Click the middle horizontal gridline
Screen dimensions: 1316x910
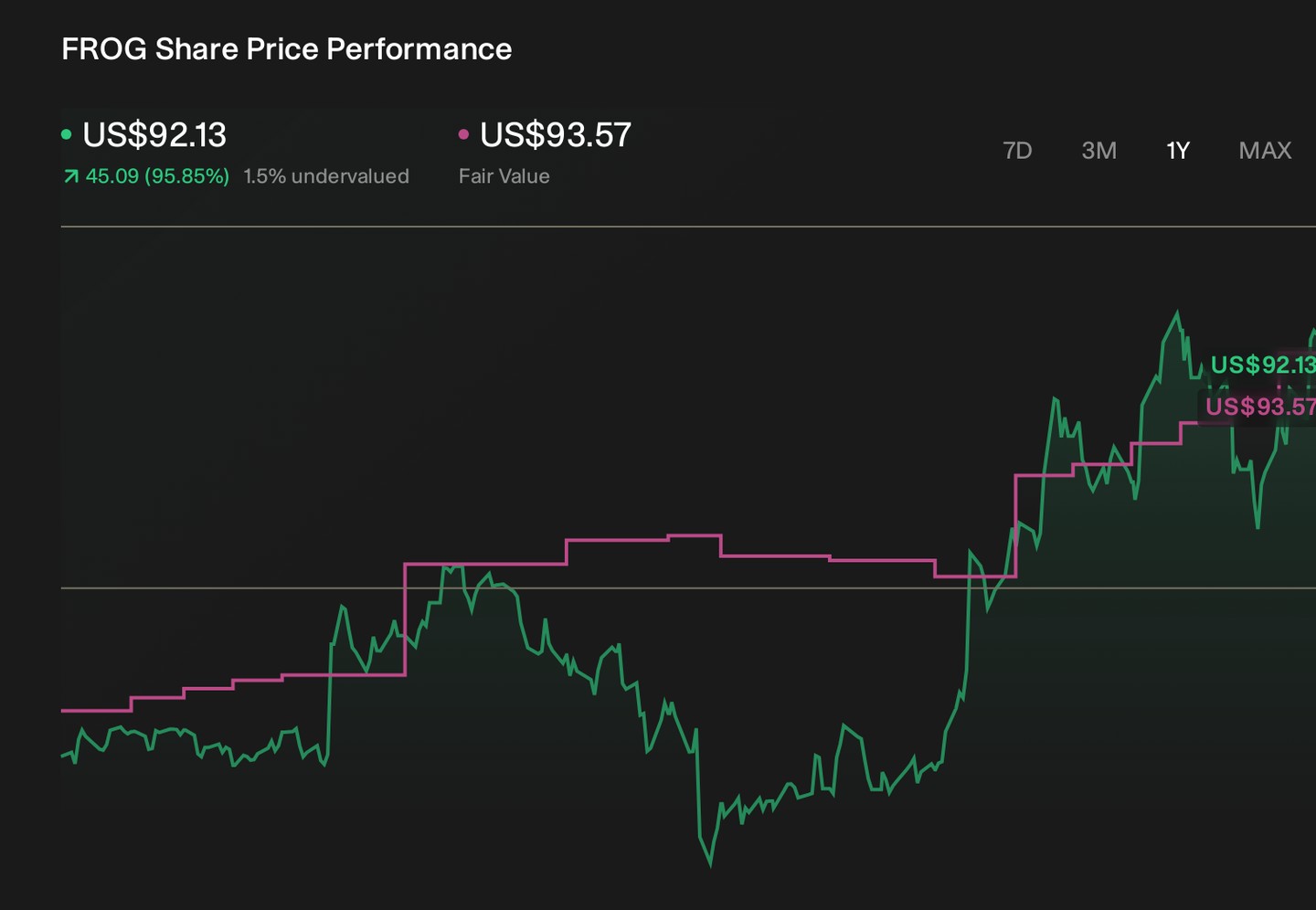coord(688,587)
